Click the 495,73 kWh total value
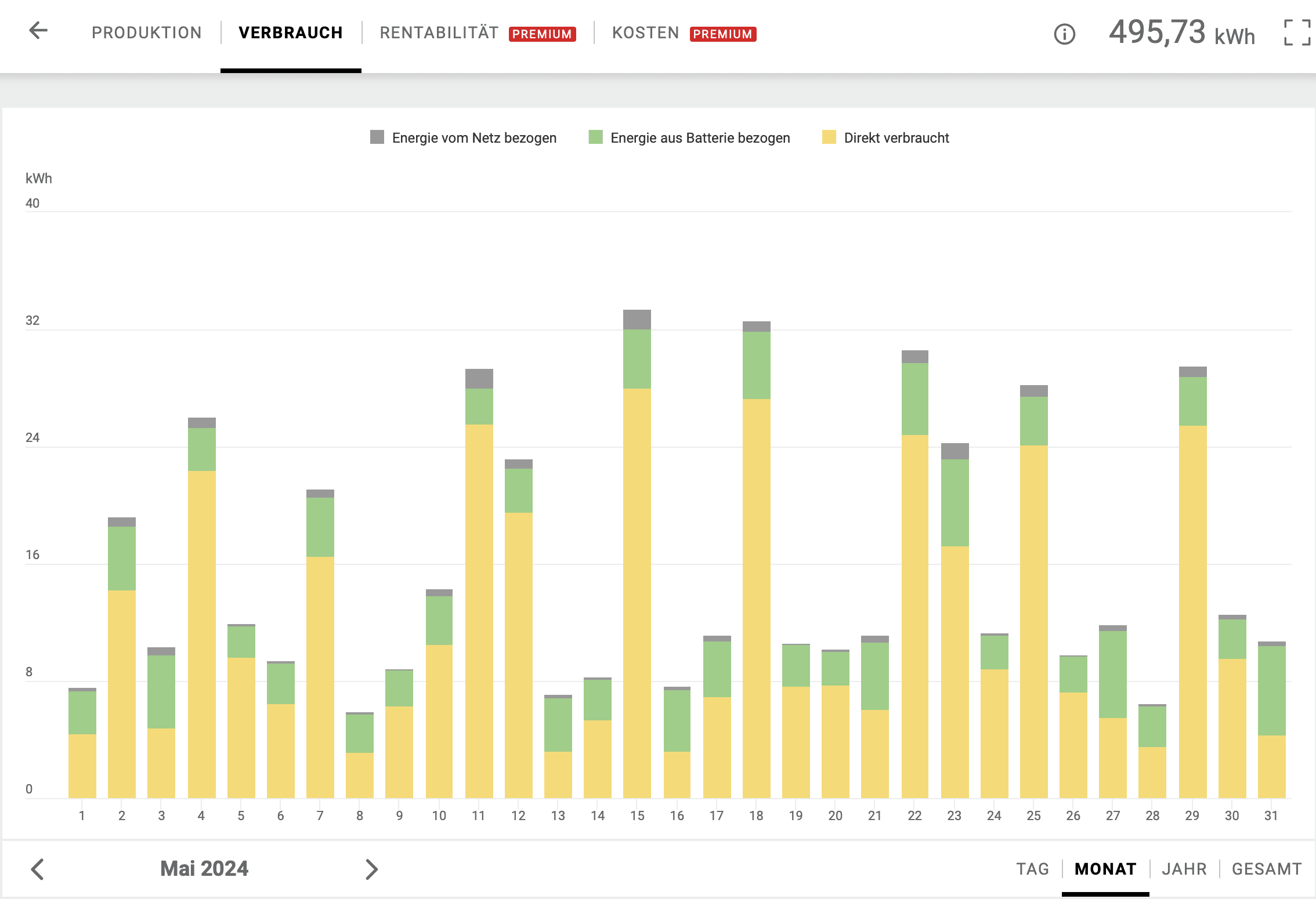 (1181, 32)
